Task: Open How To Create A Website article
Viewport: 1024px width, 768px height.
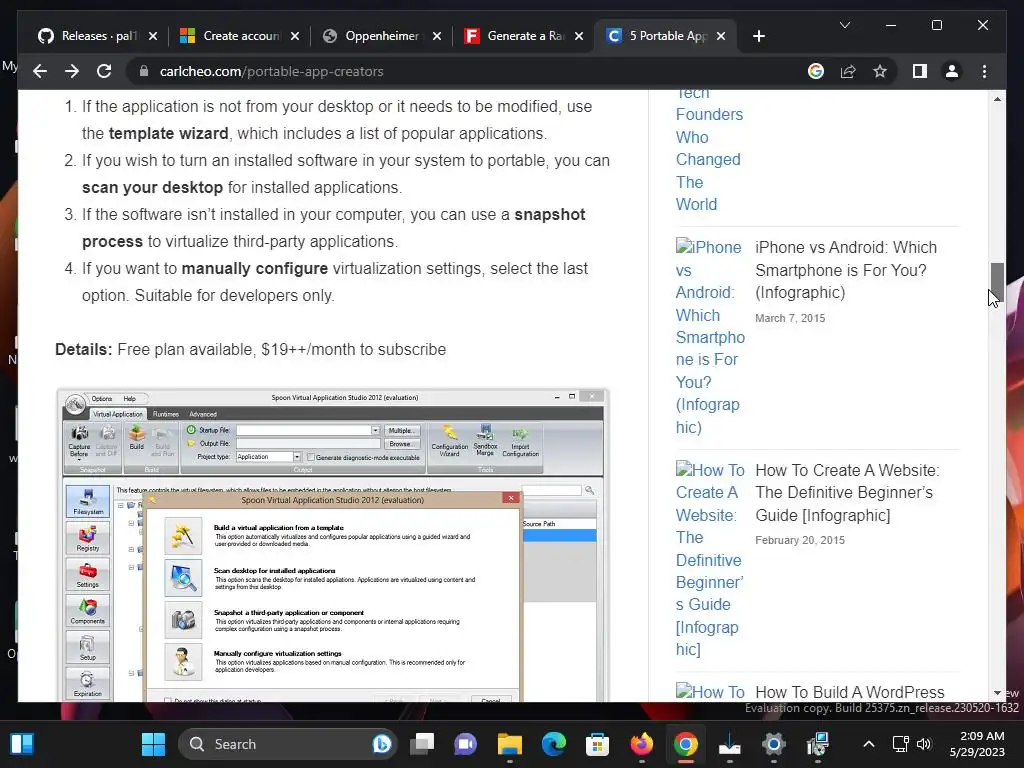Action: [x=847, y=492]
